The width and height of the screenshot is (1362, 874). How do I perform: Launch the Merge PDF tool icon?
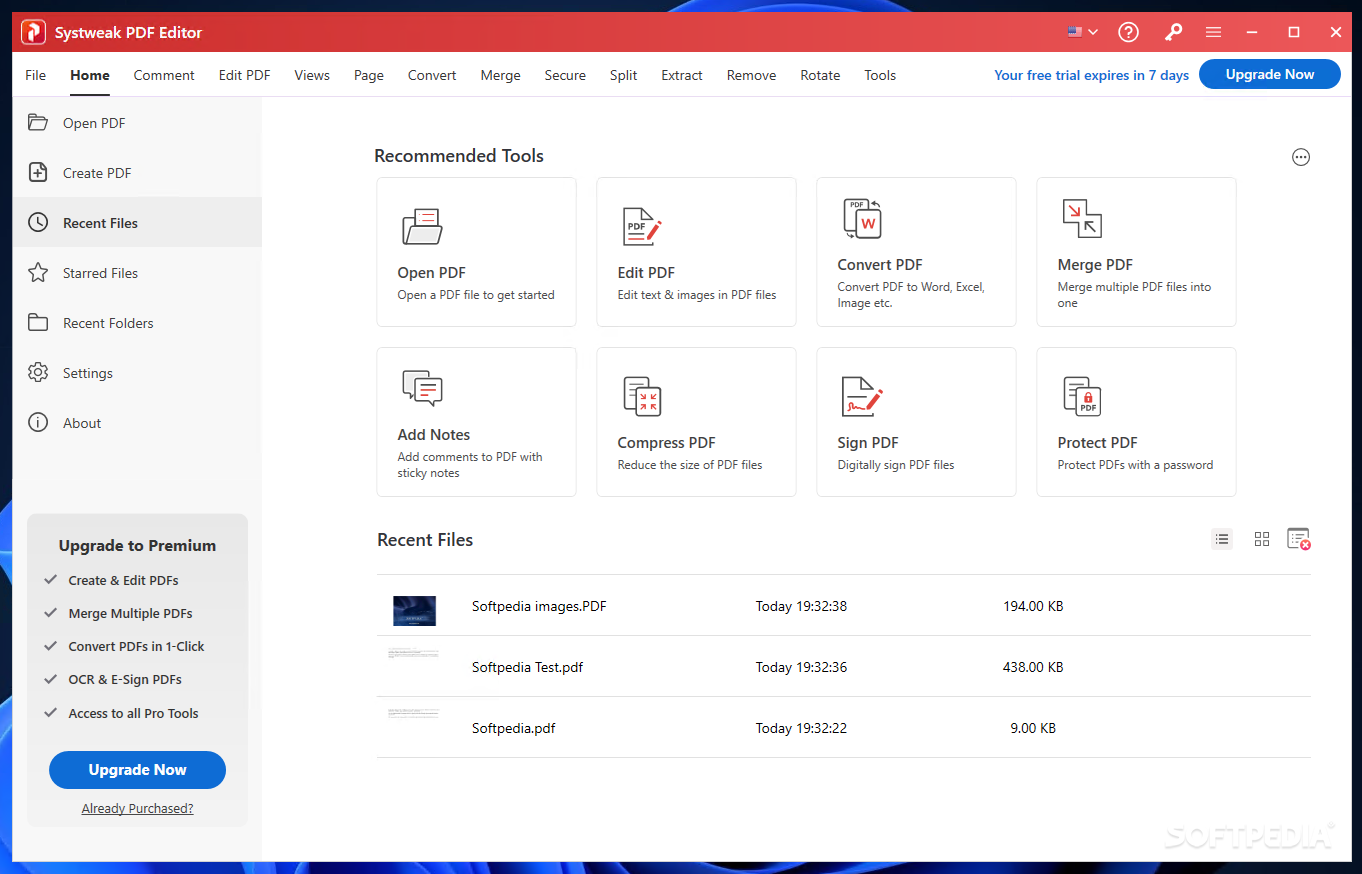click(1082, 218)
